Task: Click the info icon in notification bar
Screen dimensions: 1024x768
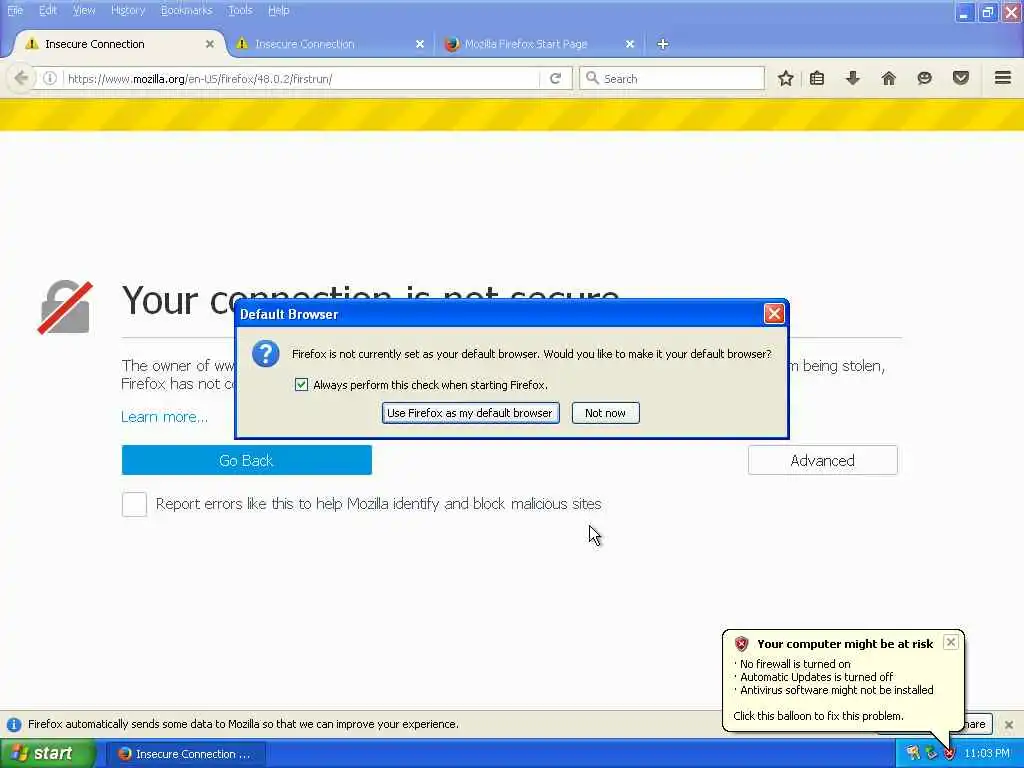Action: click(14, 724)
